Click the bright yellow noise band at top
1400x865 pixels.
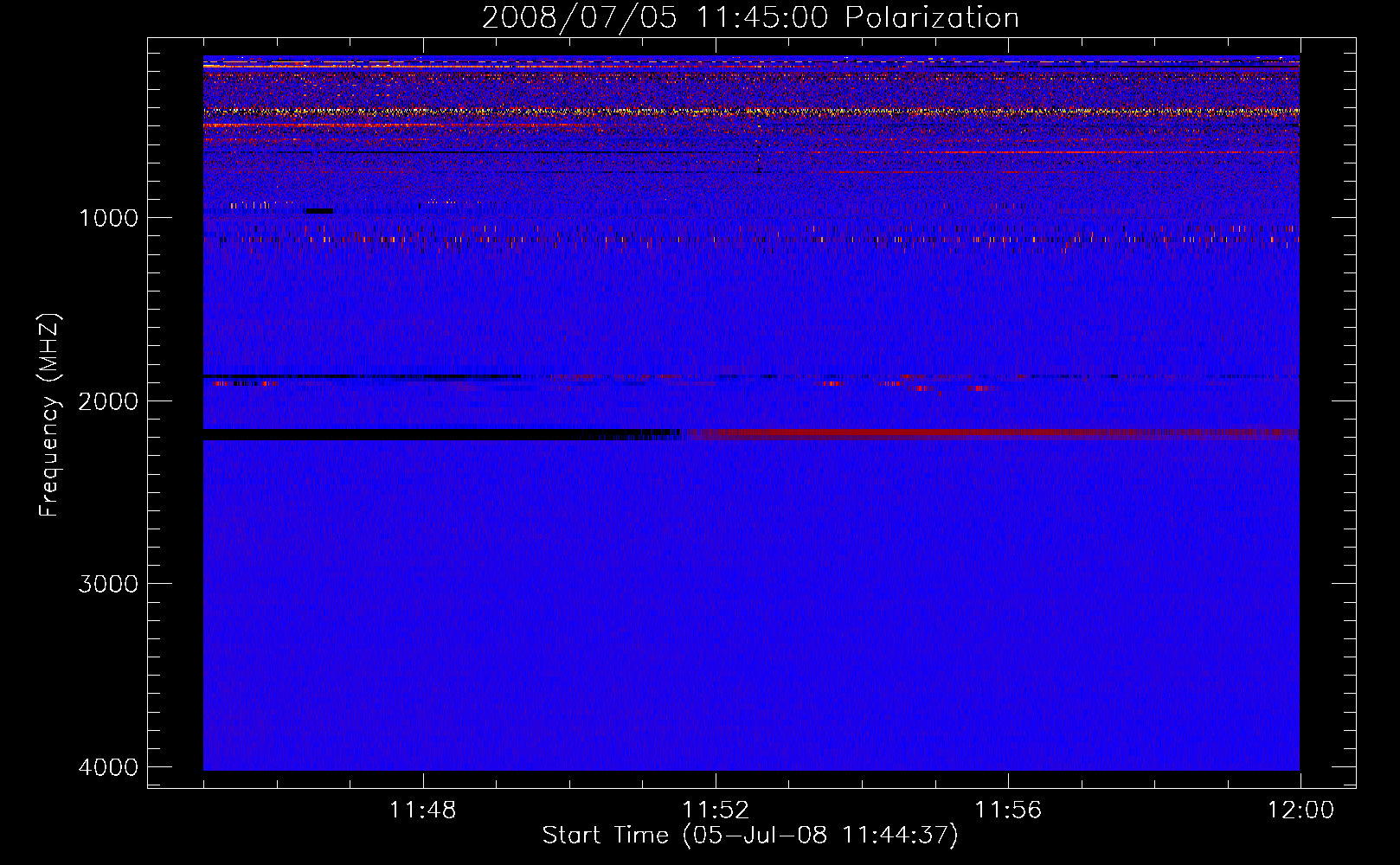point(751,112)
